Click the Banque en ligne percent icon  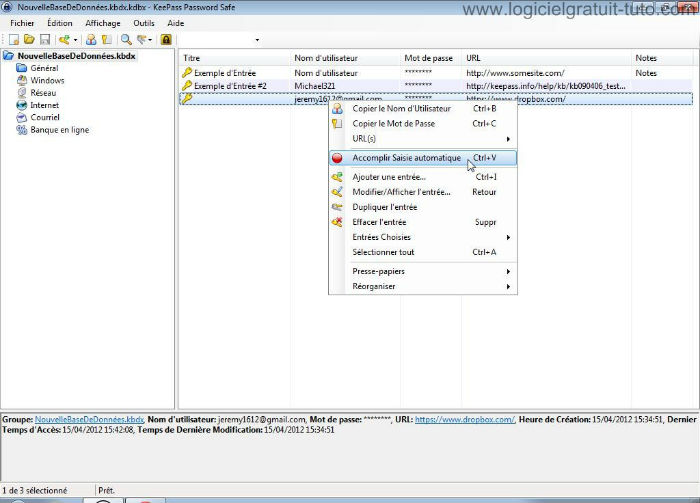(21, 130)
